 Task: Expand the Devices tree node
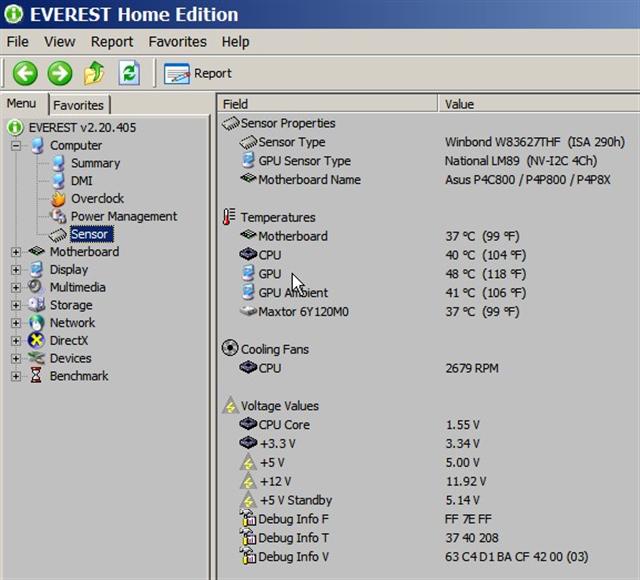point(16,358)
